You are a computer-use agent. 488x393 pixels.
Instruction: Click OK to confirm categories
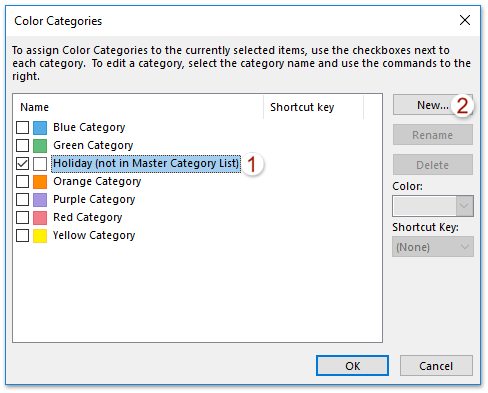[352, 366]
